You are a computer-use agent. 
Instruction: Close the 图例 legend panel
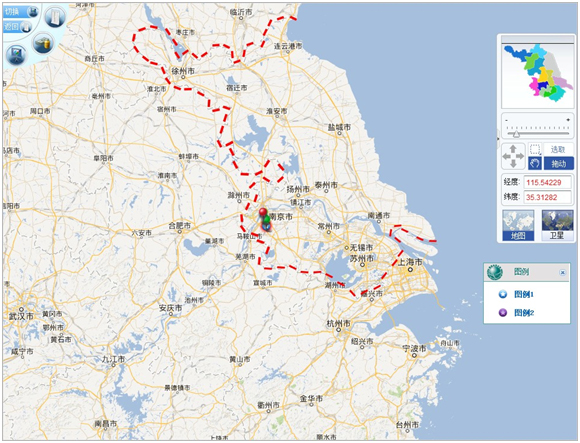tap(563, 273)
